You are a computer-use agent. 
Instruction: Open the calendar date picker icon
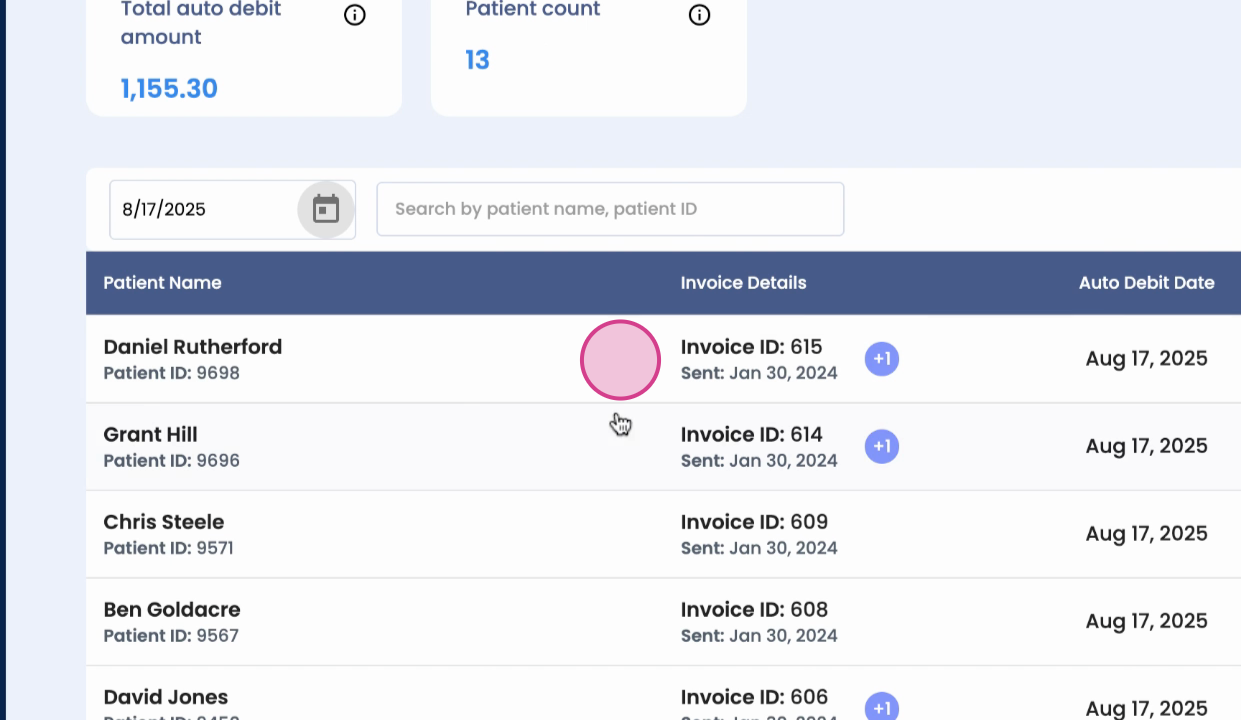[x=326, y=209]
